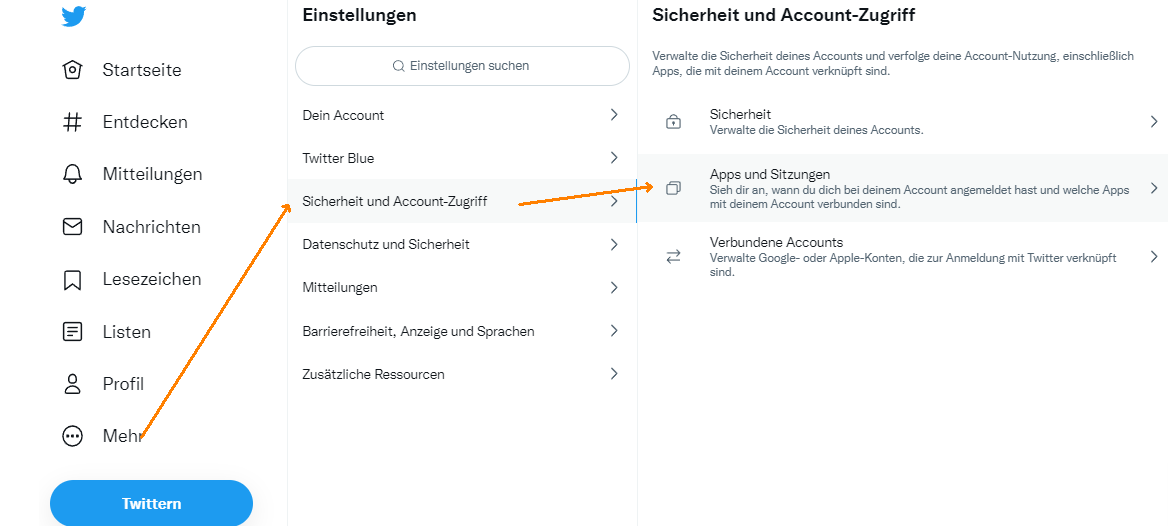This screenshot has height=526, width=1168.
Task: Click the Einstellungen suchen search field
Action: 462,66
